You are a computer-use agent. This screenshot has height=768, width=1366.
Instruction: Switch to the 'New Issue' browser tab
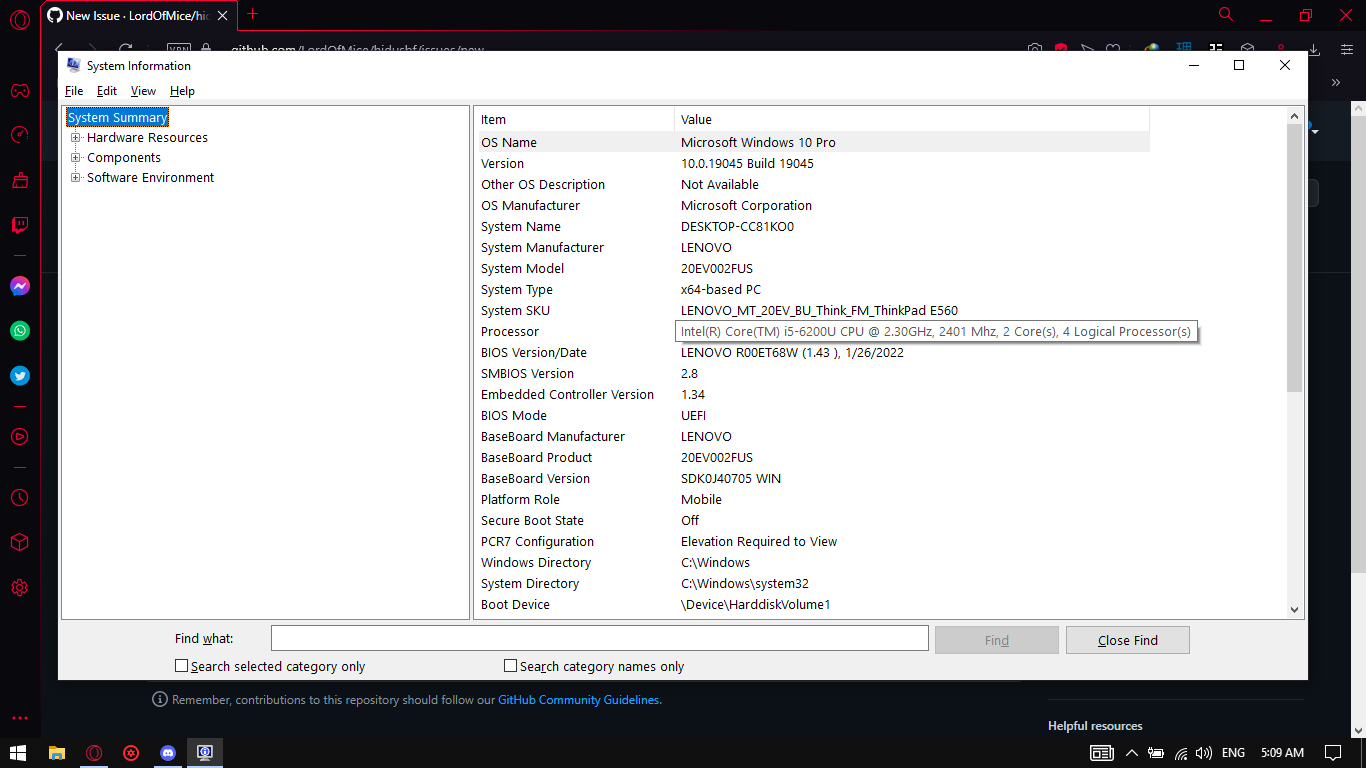tap(138, 15)
